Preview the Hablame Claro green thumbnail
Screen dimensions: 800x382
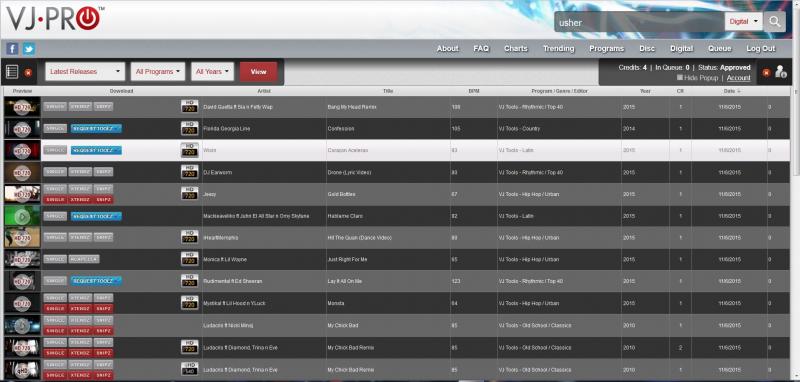point(22,216)
